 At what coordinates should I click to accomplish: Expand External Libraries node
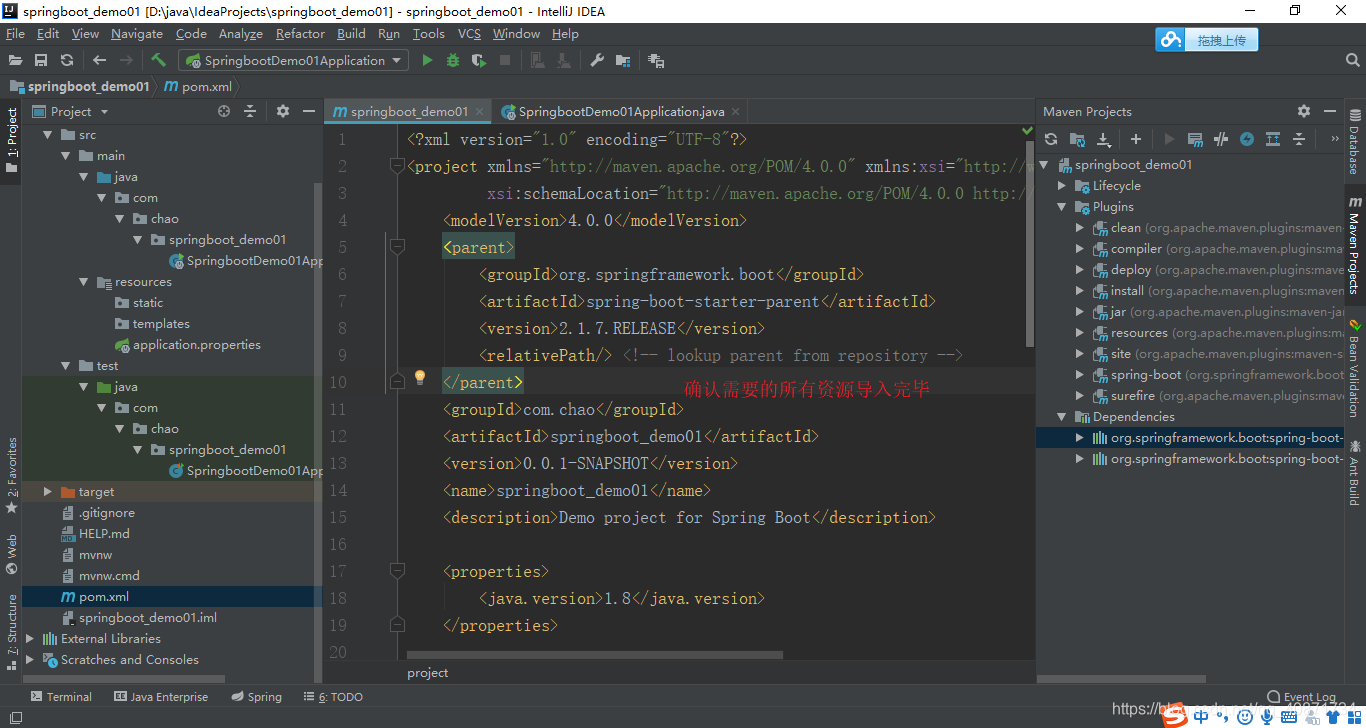[30, 639]
